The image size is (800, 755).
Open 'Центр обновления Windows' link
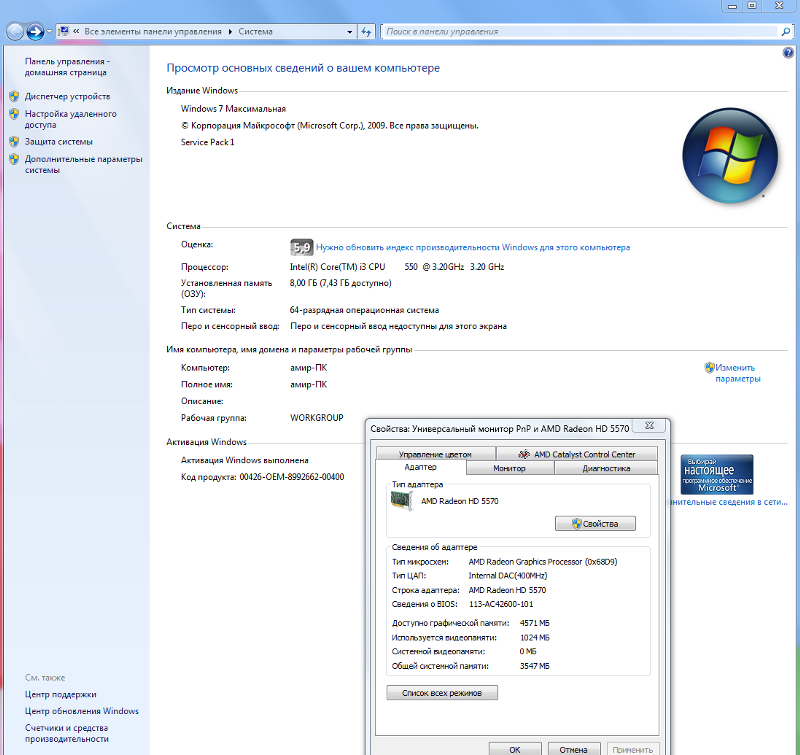tap(82, 711)
